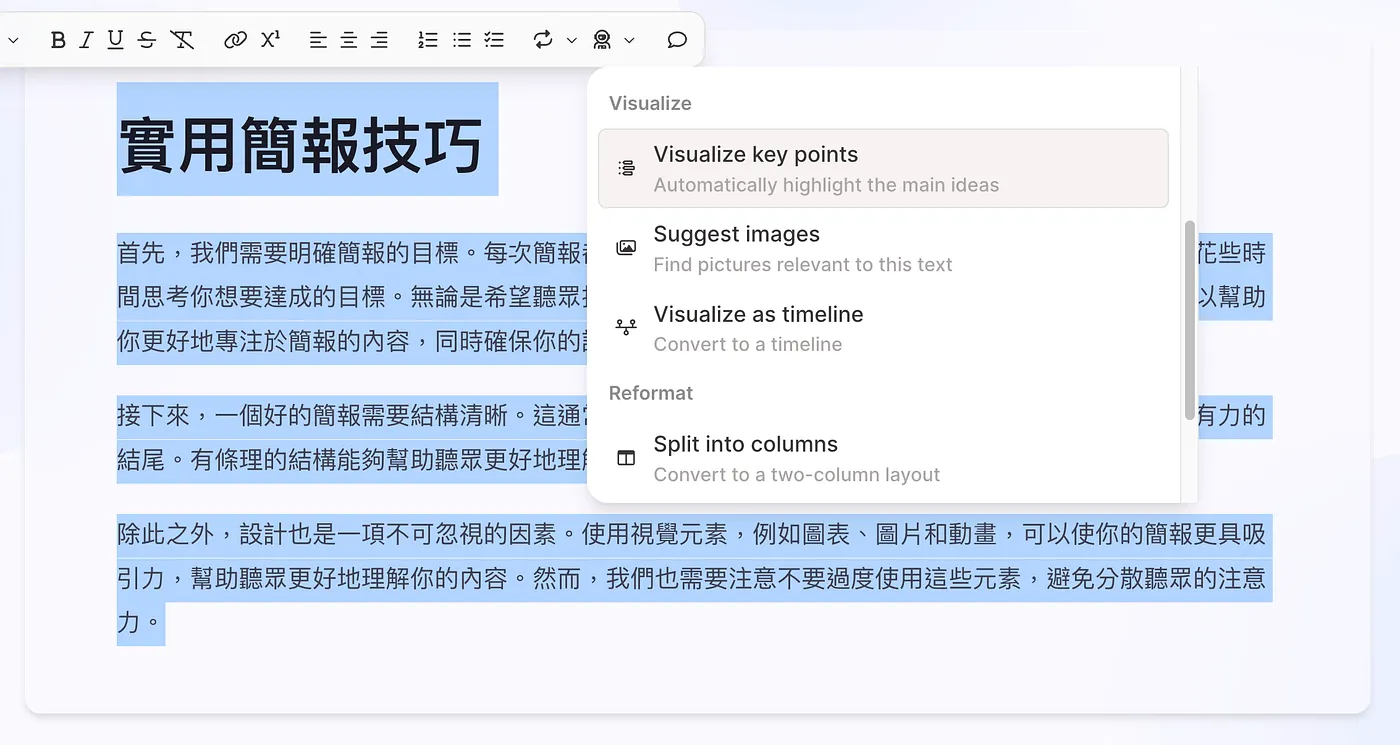1400x745 pixels.
Task: Convert selection to a numbered list
Action: point(428,40)
